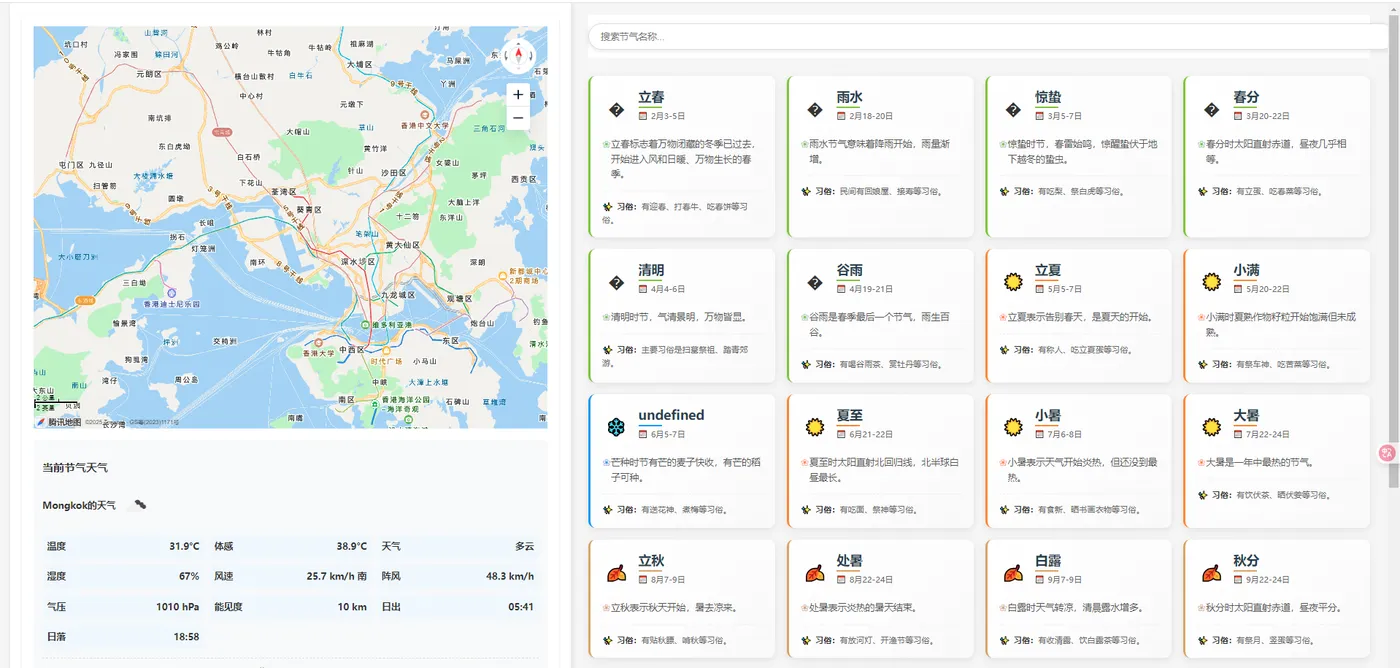
Task: Open the undefined card title
Action: tap(671, 415)
